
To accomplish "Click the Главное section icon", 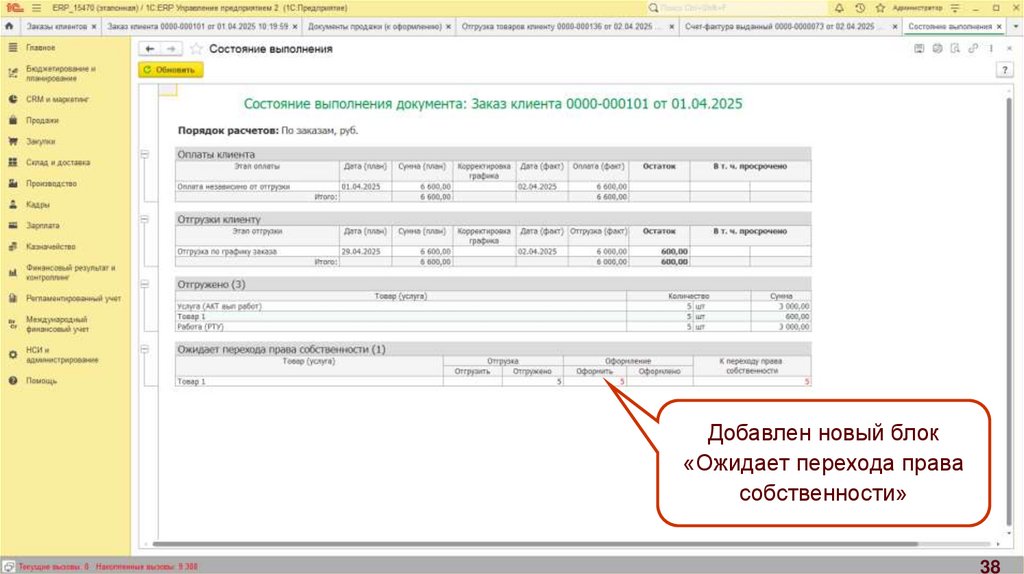I will (12, 48).
